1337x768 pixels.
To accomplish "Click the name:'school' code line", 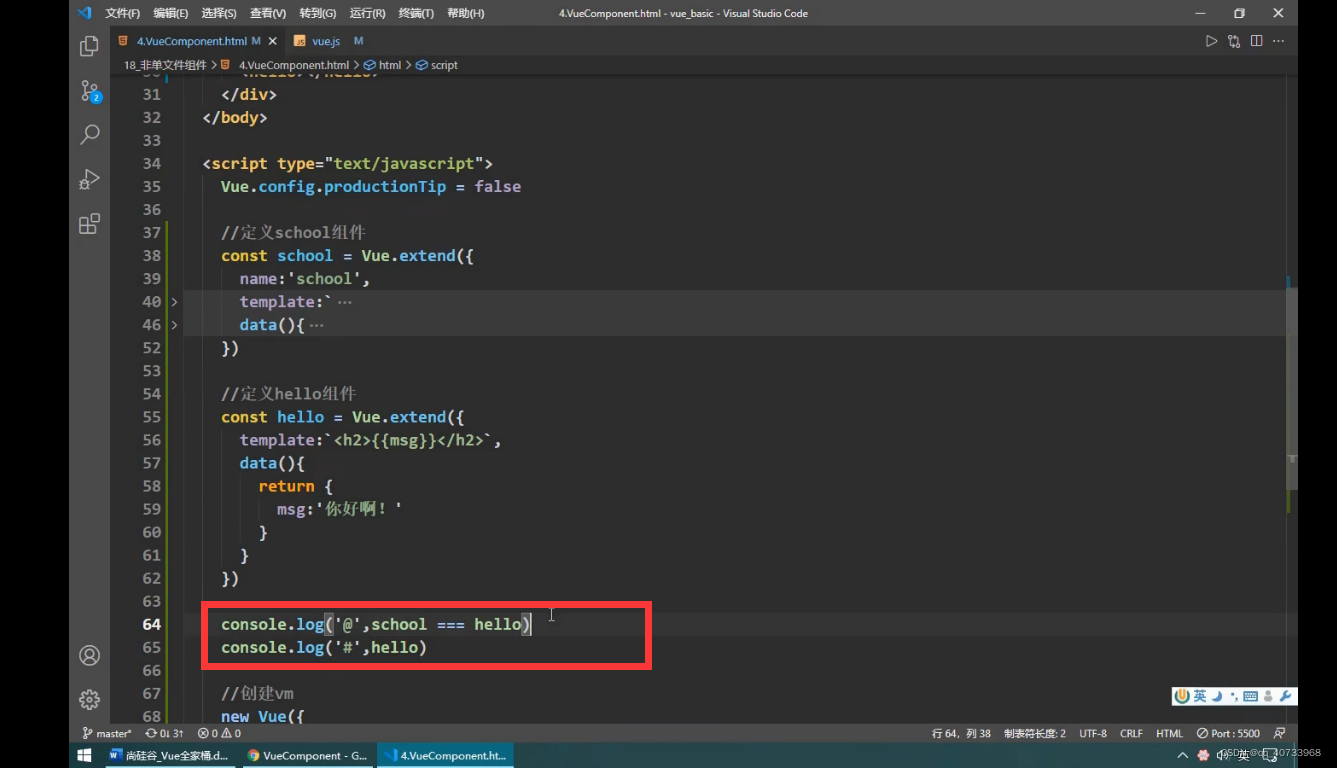I will (305, 278).
